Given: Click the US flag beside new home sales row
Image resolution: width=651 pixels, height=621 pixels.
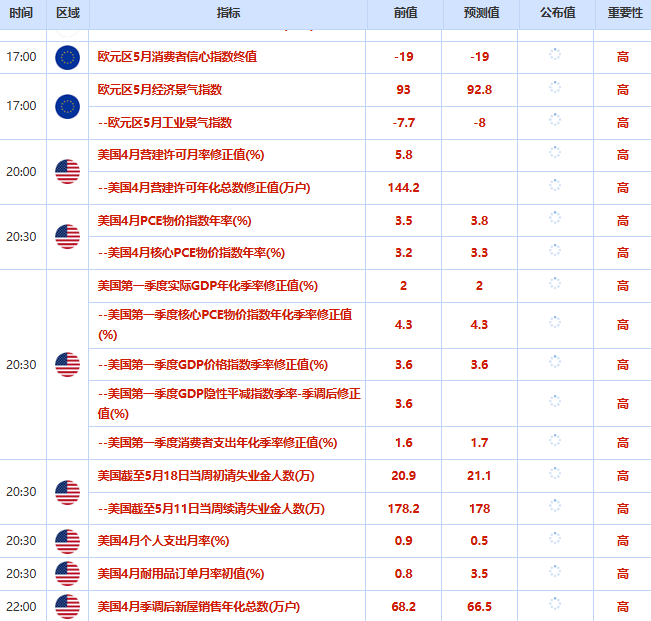Looking at the screenshot, I should 67,606.
